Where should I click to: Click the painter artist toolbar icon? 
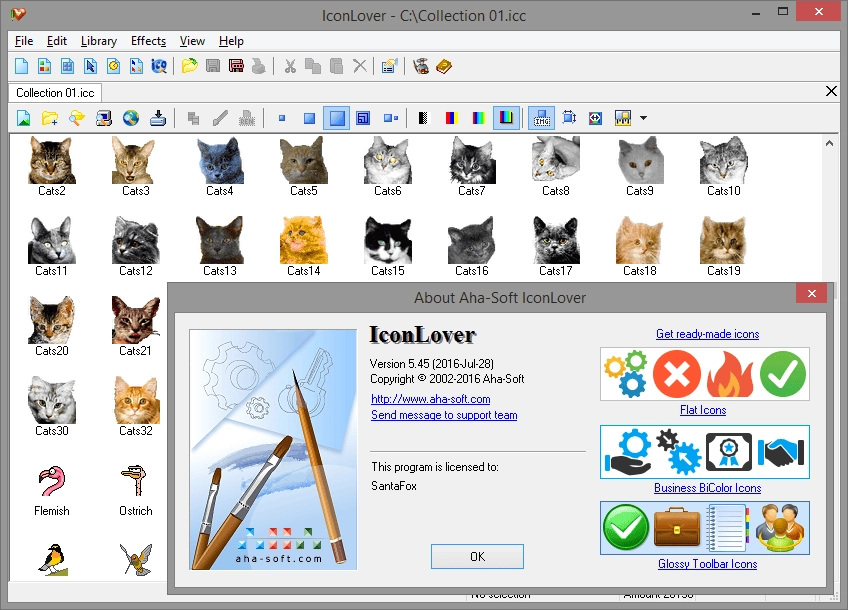pos(421,66)
